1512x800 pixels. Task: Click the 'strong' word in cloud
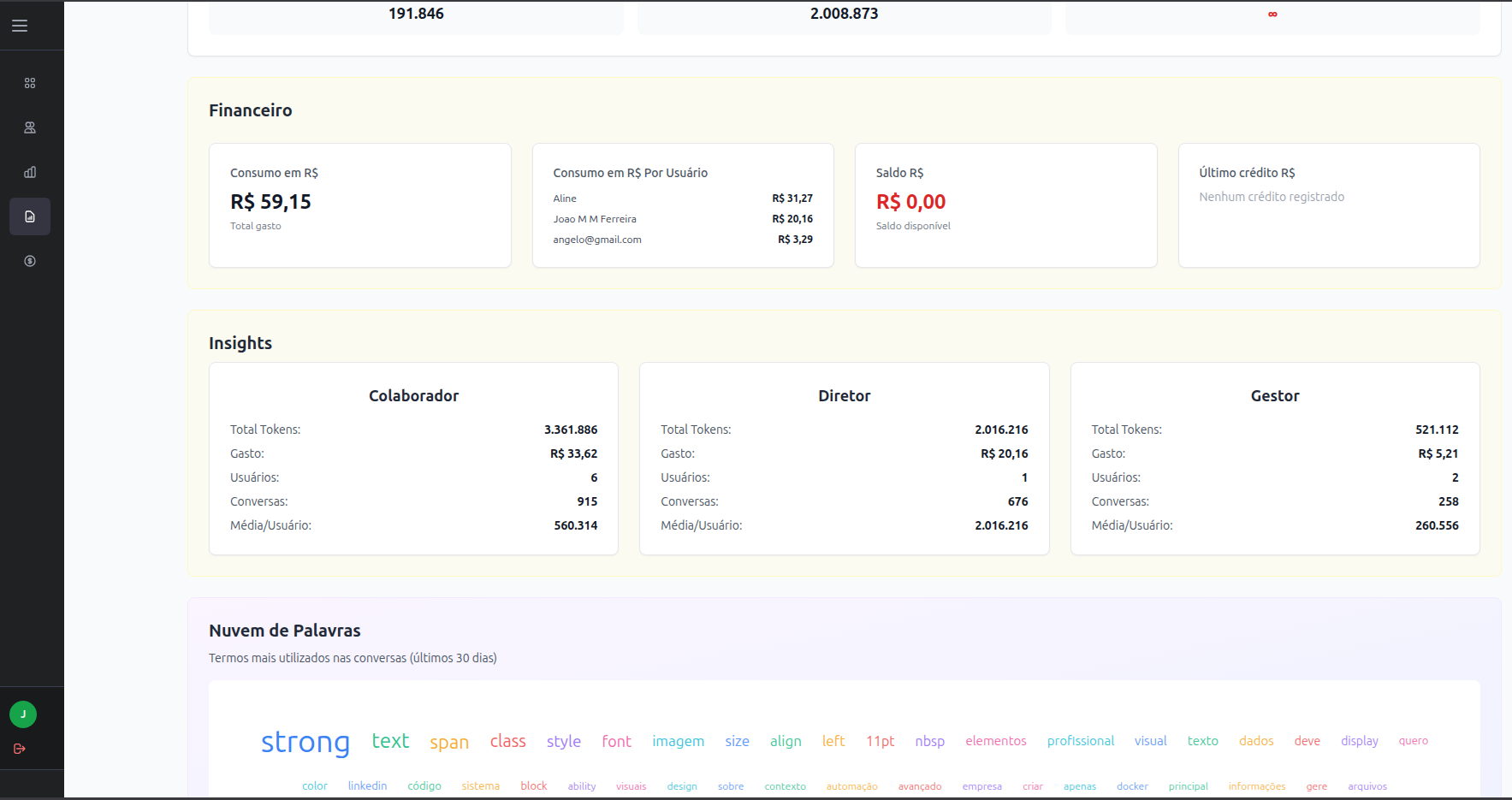click(305, 741)
